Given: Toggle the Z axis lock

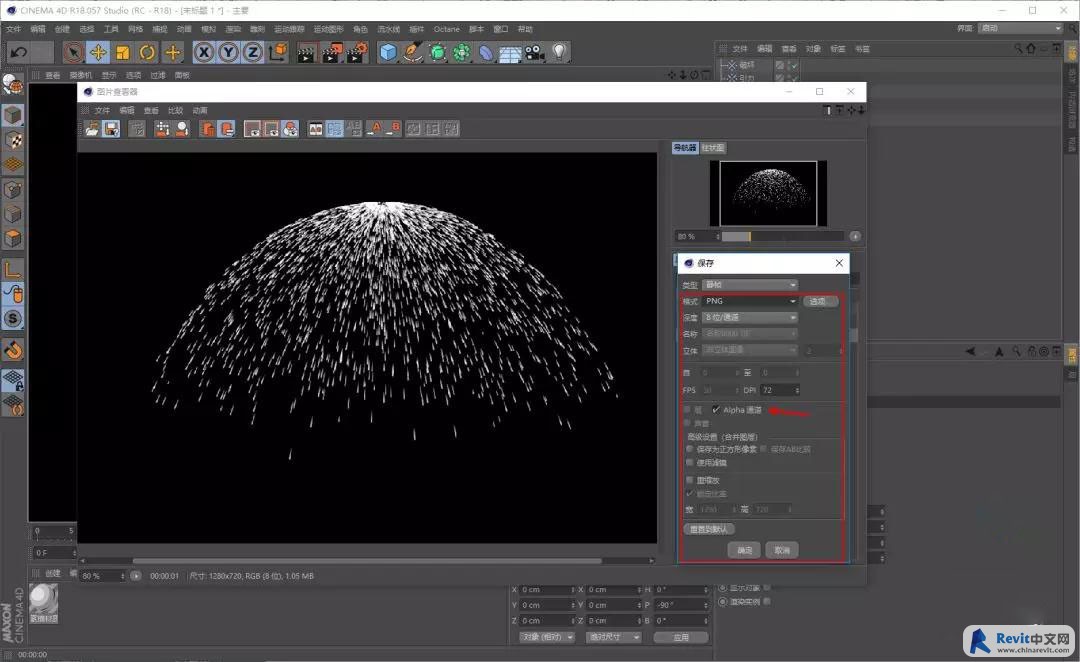Looking at the screenshot, I should (253, 52).
